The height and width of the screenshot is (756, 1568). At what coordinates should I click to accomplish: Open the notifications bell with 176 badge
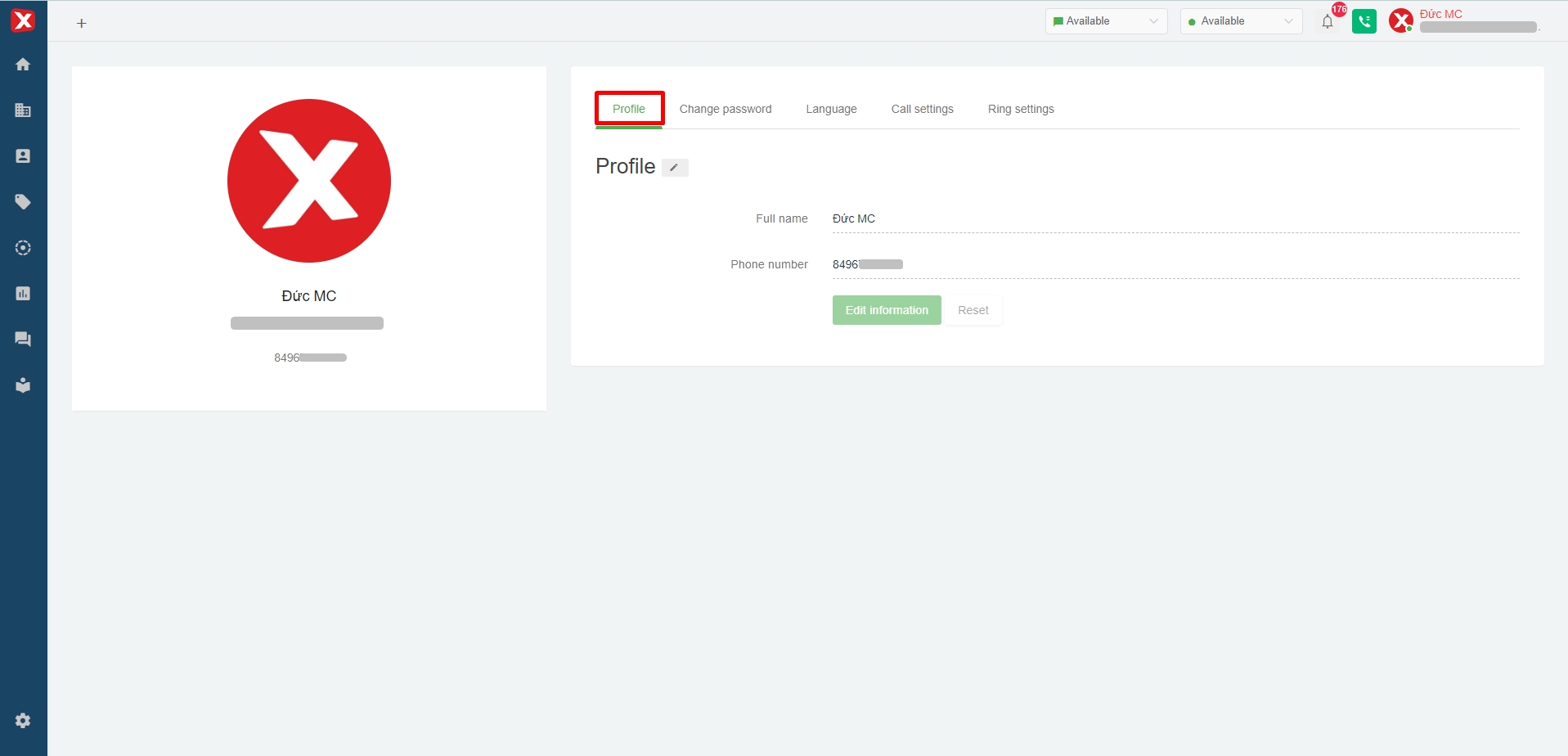(1328, 22)
